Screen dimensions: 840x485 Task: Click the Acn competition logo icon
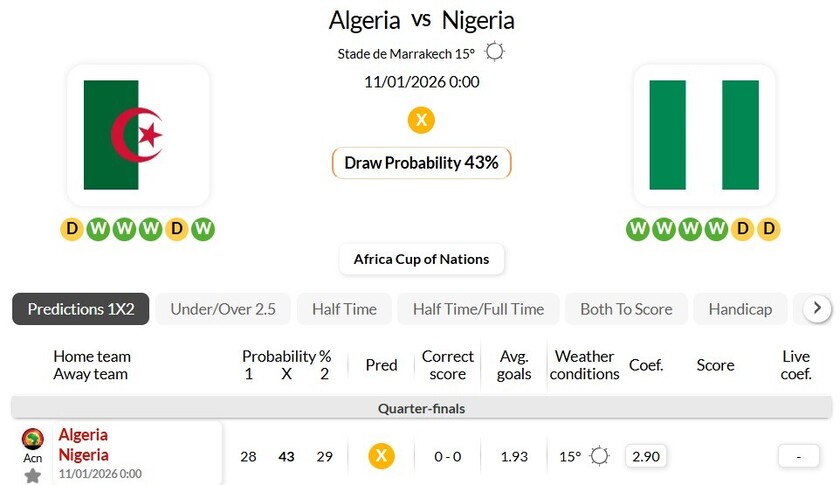[33, 439]
